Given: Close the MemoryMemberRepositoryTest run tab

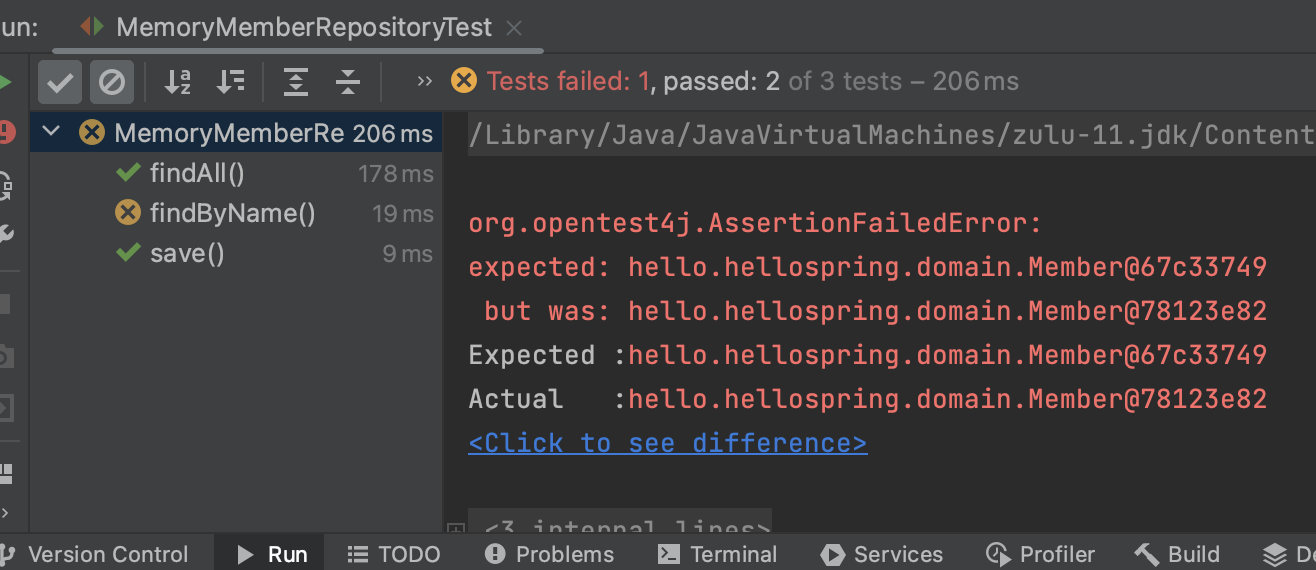Looking at the screenshot, I should pos(514,28).
